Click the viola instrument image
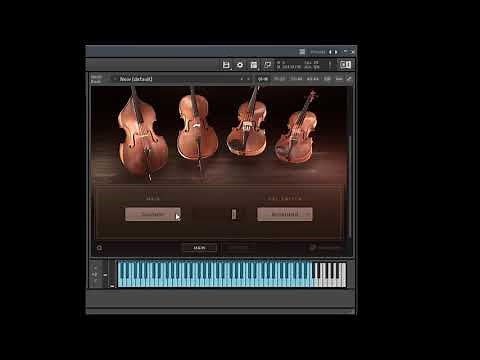480x360 pixels. pos(247,122)
